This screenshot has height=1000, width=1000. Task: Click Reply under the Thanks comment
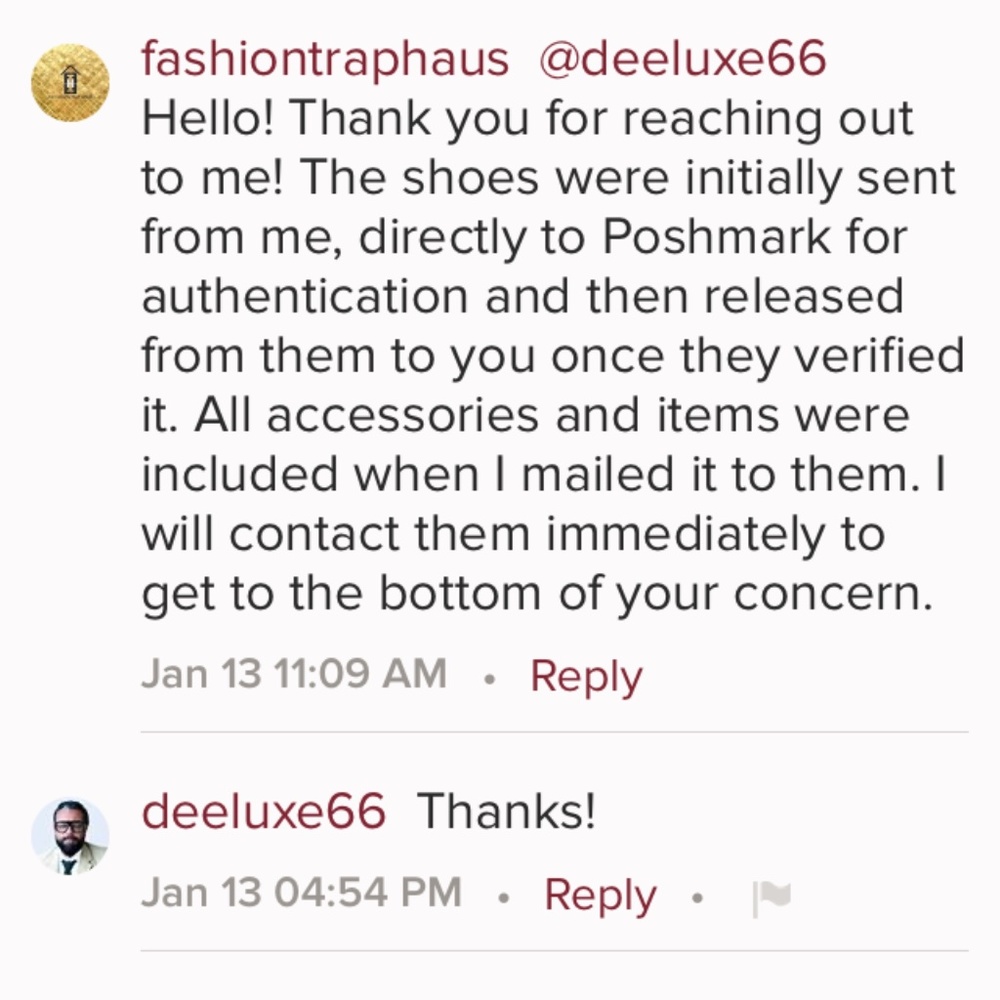coord(600,895)
